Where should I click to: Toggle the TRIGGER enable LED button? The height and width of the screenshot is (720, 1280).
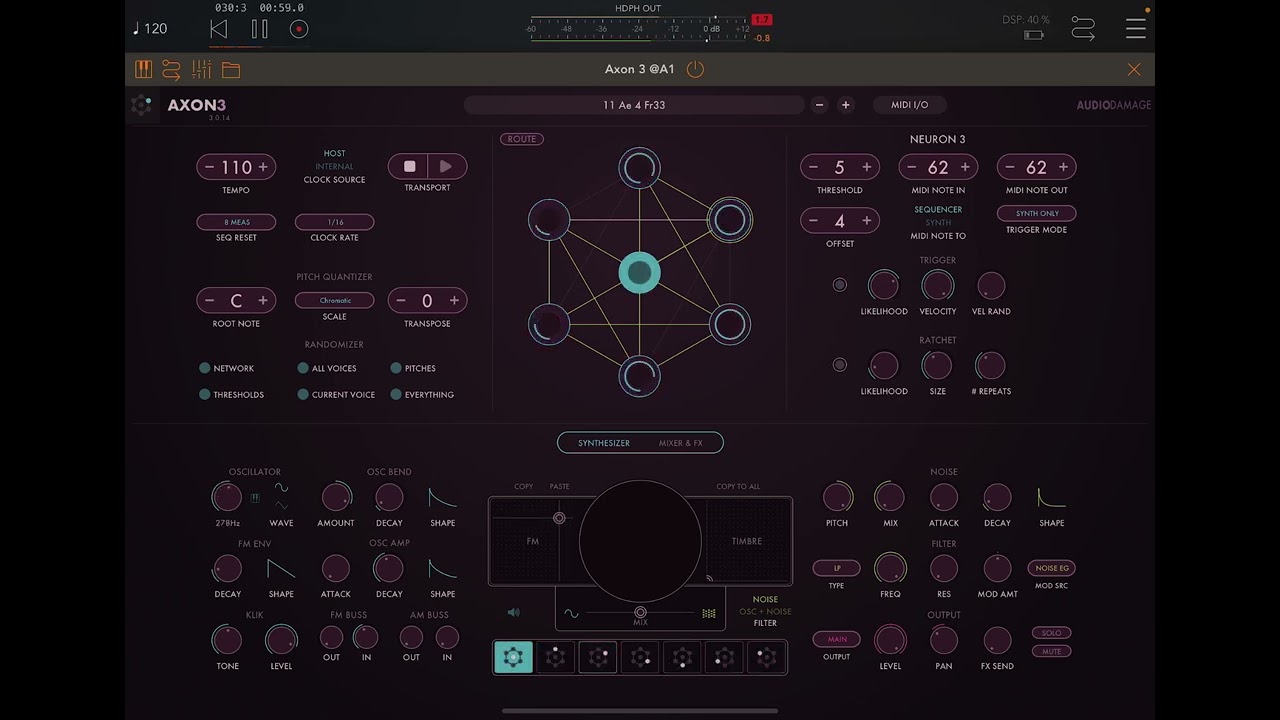coord(840,285)
